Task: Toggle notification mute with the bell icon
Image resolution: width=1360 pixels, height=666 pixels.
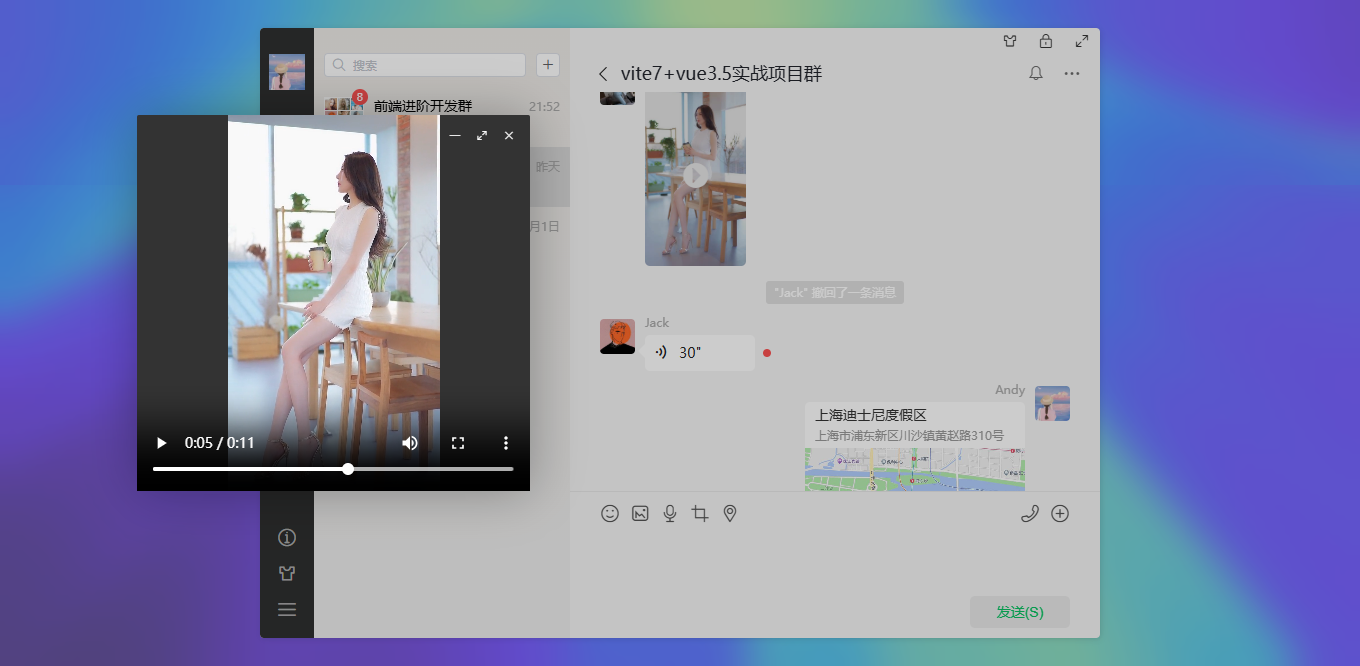Action: tap(1036, 73)
